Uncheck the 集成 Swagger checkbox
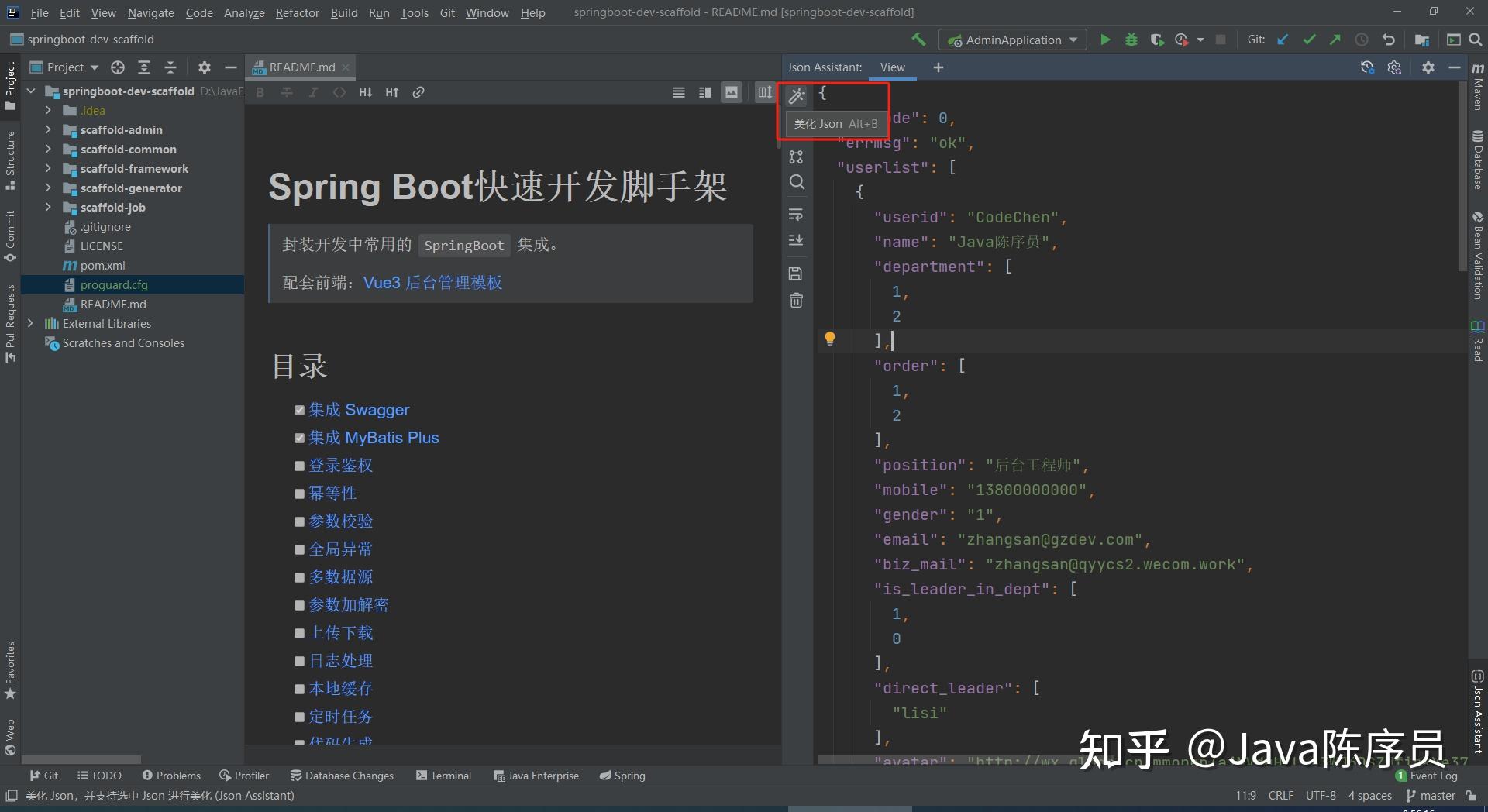The height and width of the screenshot is (812, 1488). (x=300, y=410)
